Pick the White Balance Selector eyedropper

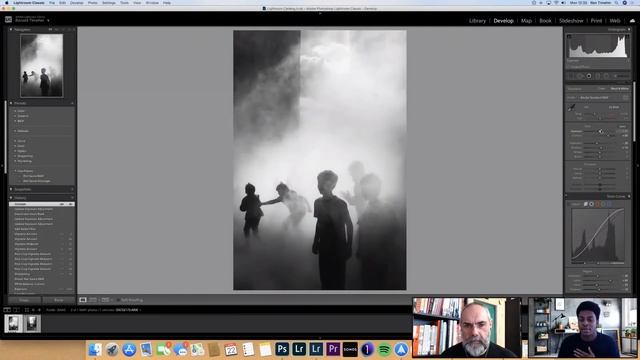(571, 108)
